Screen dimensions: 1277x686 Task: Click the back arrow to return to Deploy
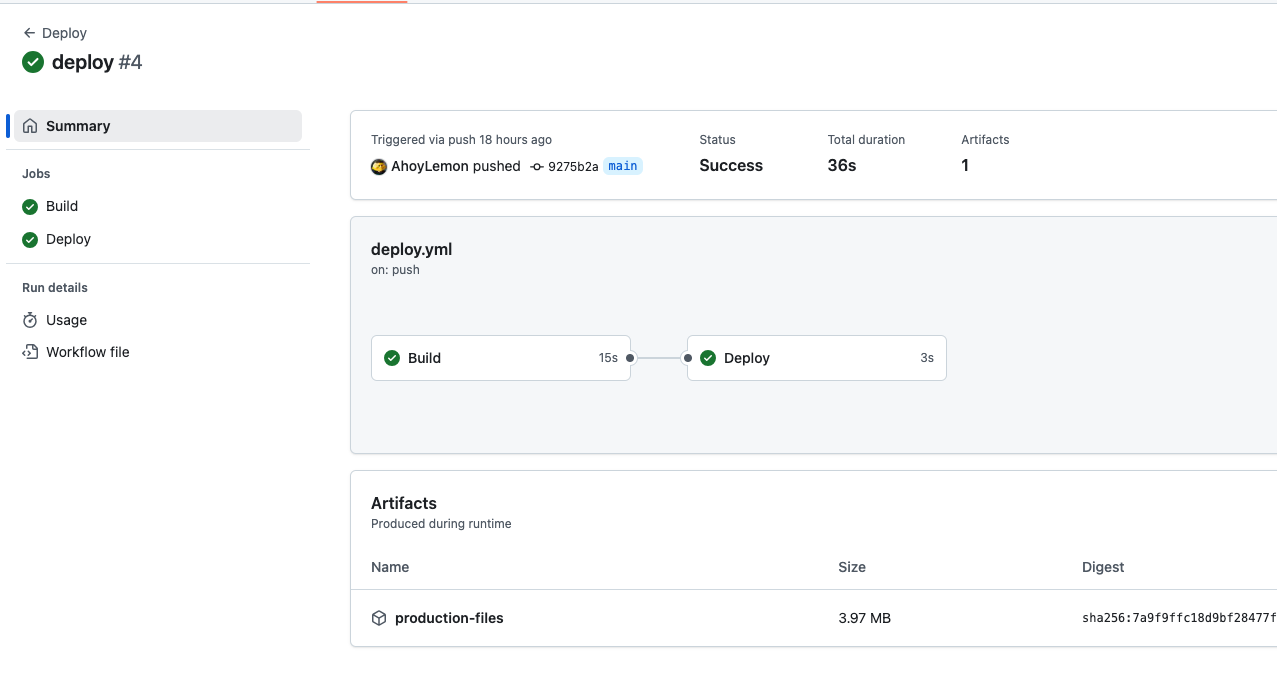tap(27, 33)
